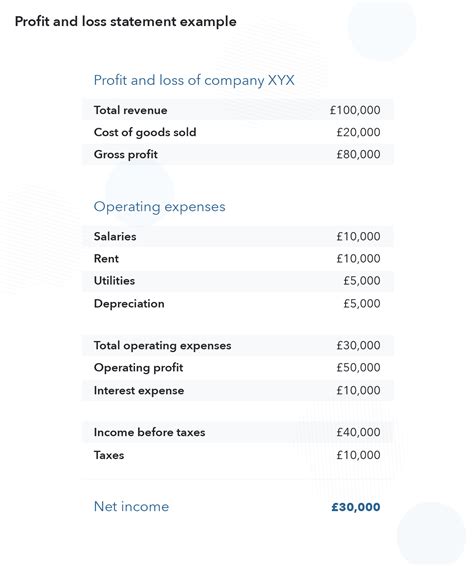Viewport: 474px width, 566px height.
Task: Click the Rent expense label
Action: 106,259
